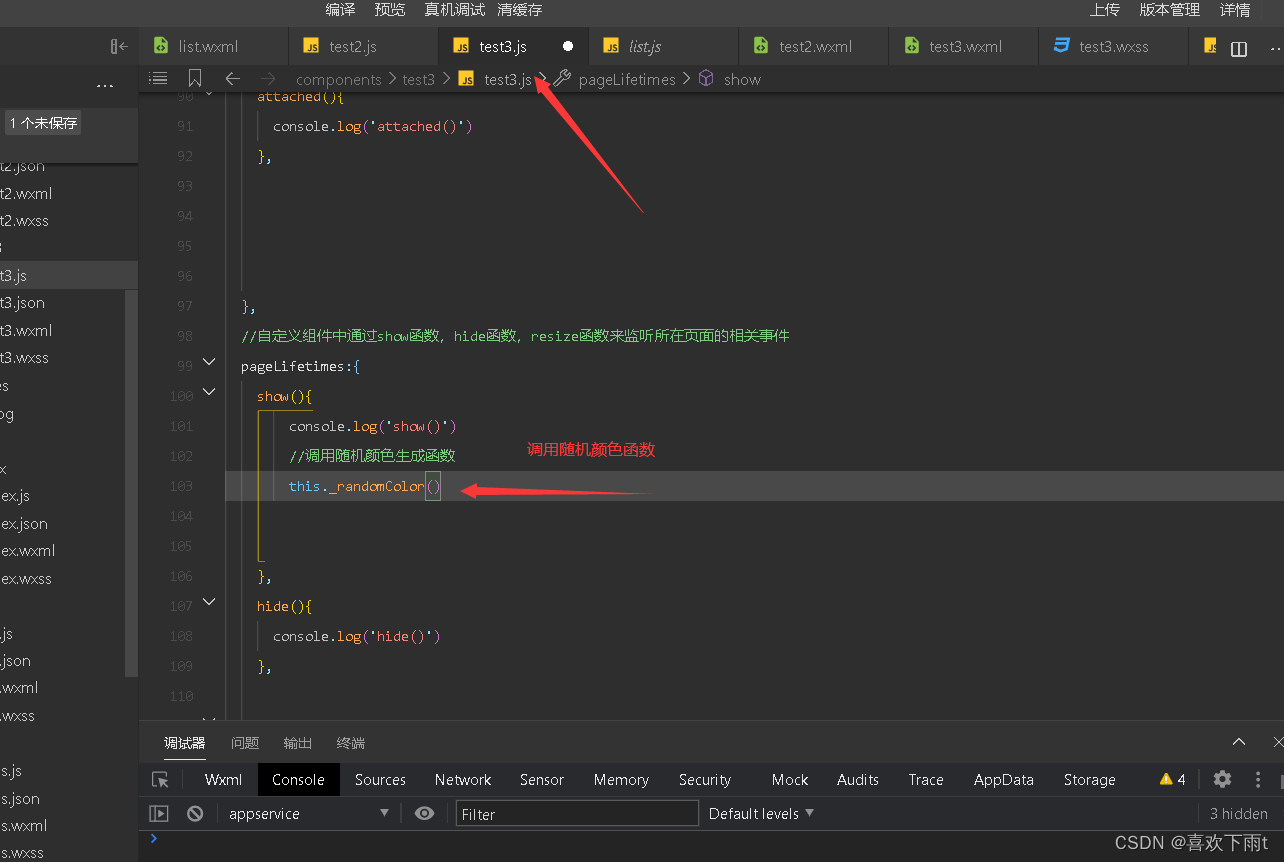Viewport: 1284px width, 862px height.
Task: Collapse the pageLifetimes code block
Action: pos(209,362)
